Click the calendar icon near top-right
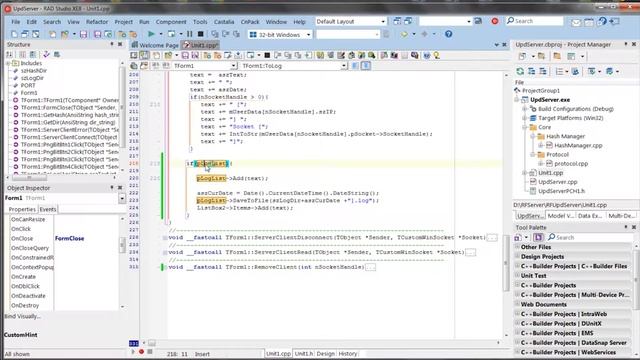The height and width of the screenshot is (360, 640). 589,22
